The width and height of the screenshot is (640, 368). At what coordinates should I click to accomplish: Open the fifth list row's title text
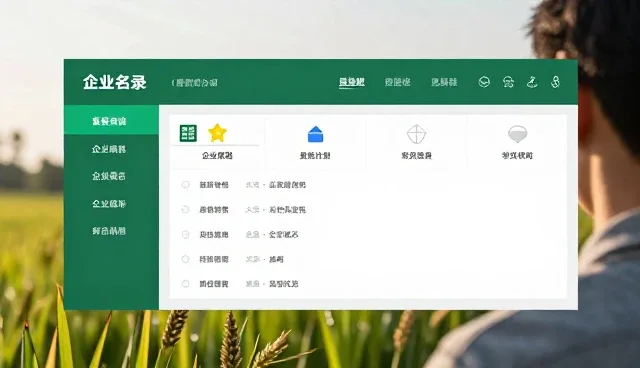coord(214,284)
